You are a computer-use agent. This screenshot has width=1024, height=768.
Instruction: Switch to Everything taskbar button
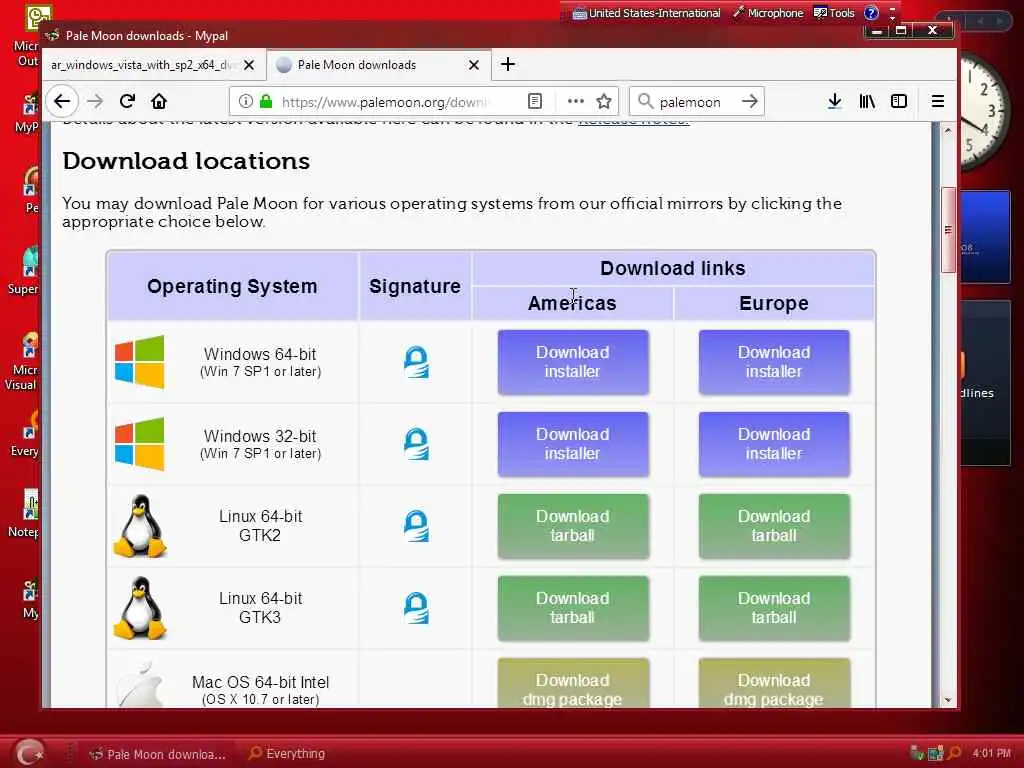pyautogui.click(x=287, y=754)
